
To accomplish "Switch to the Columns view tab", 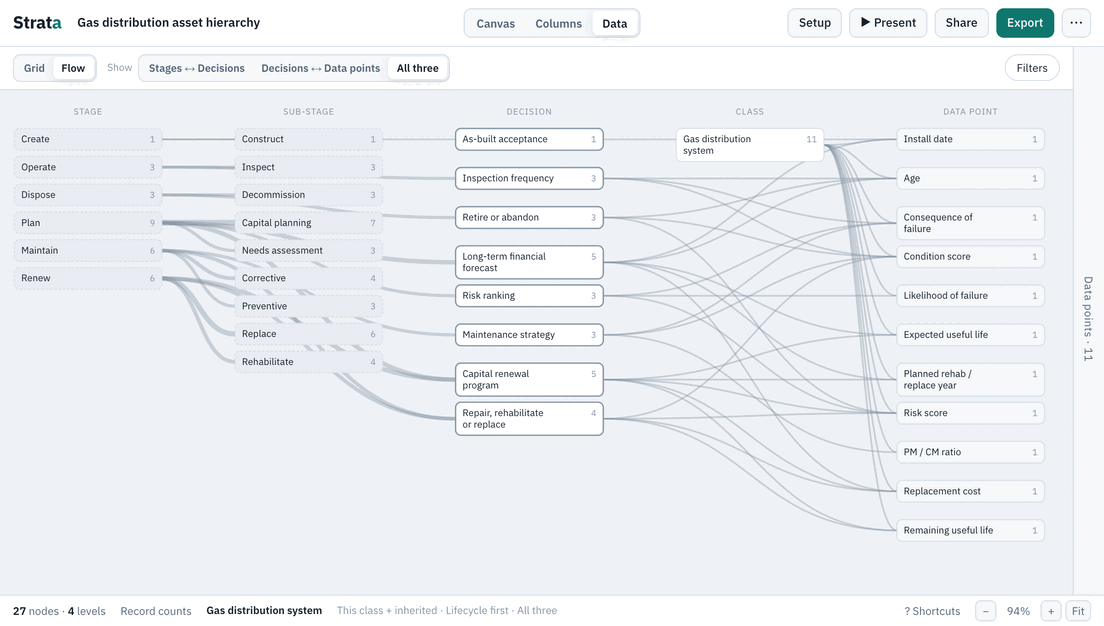I will tap(558, 23).
